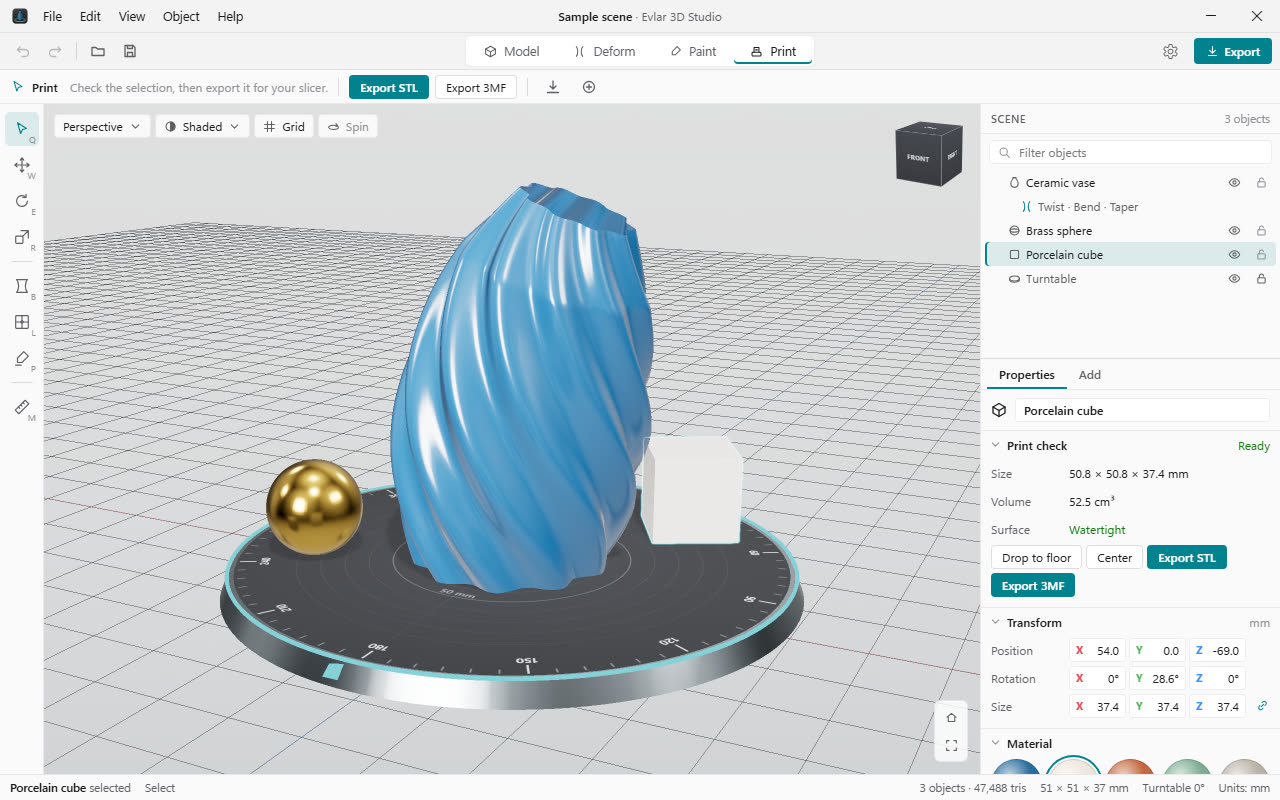Screen dimensions: 1280x800
Task: Reset view with the home icon
Action: (x=951, y=717)
